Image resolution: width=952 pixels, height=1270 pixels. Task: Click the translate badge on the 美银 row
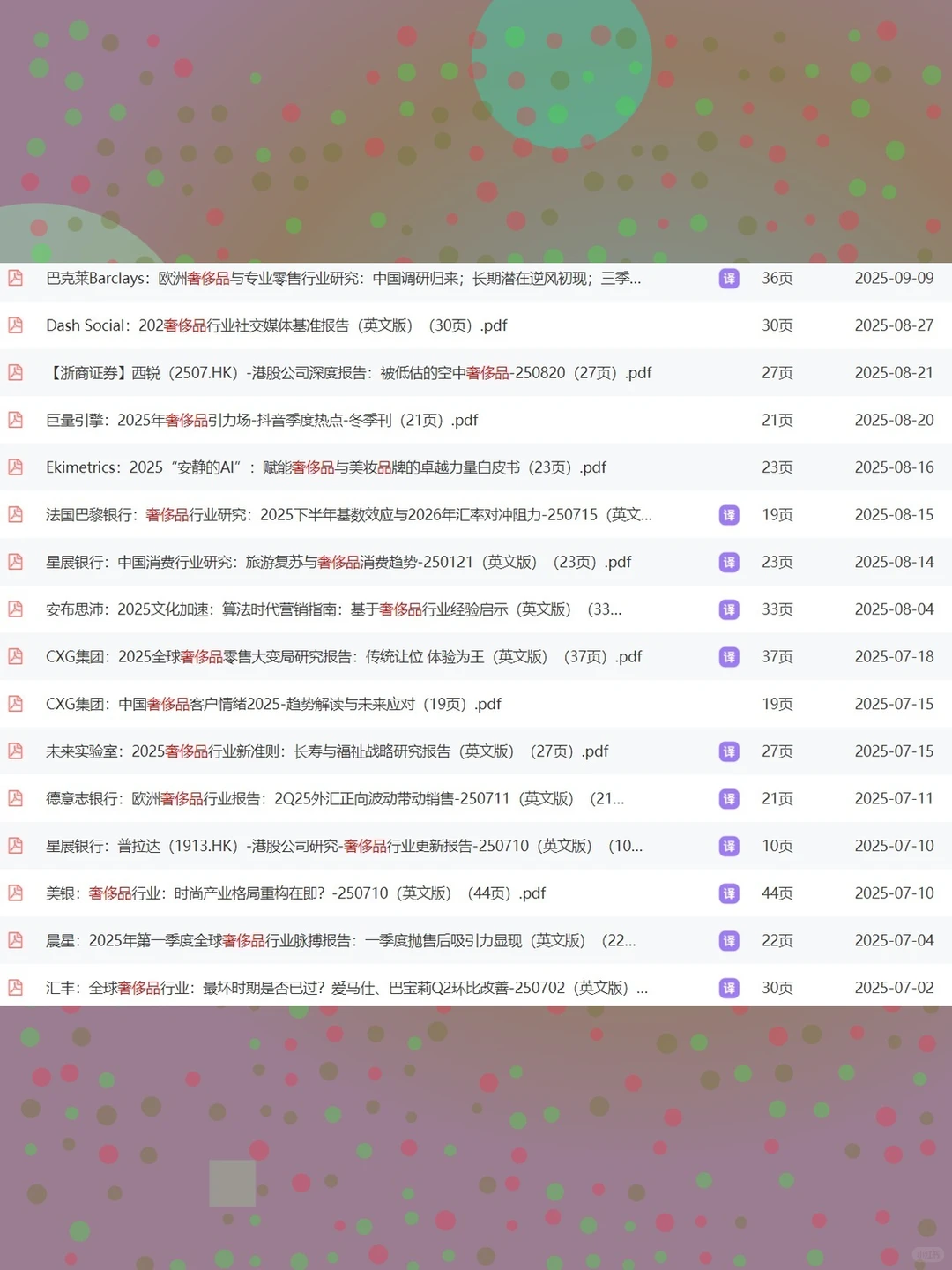point(729,893)
